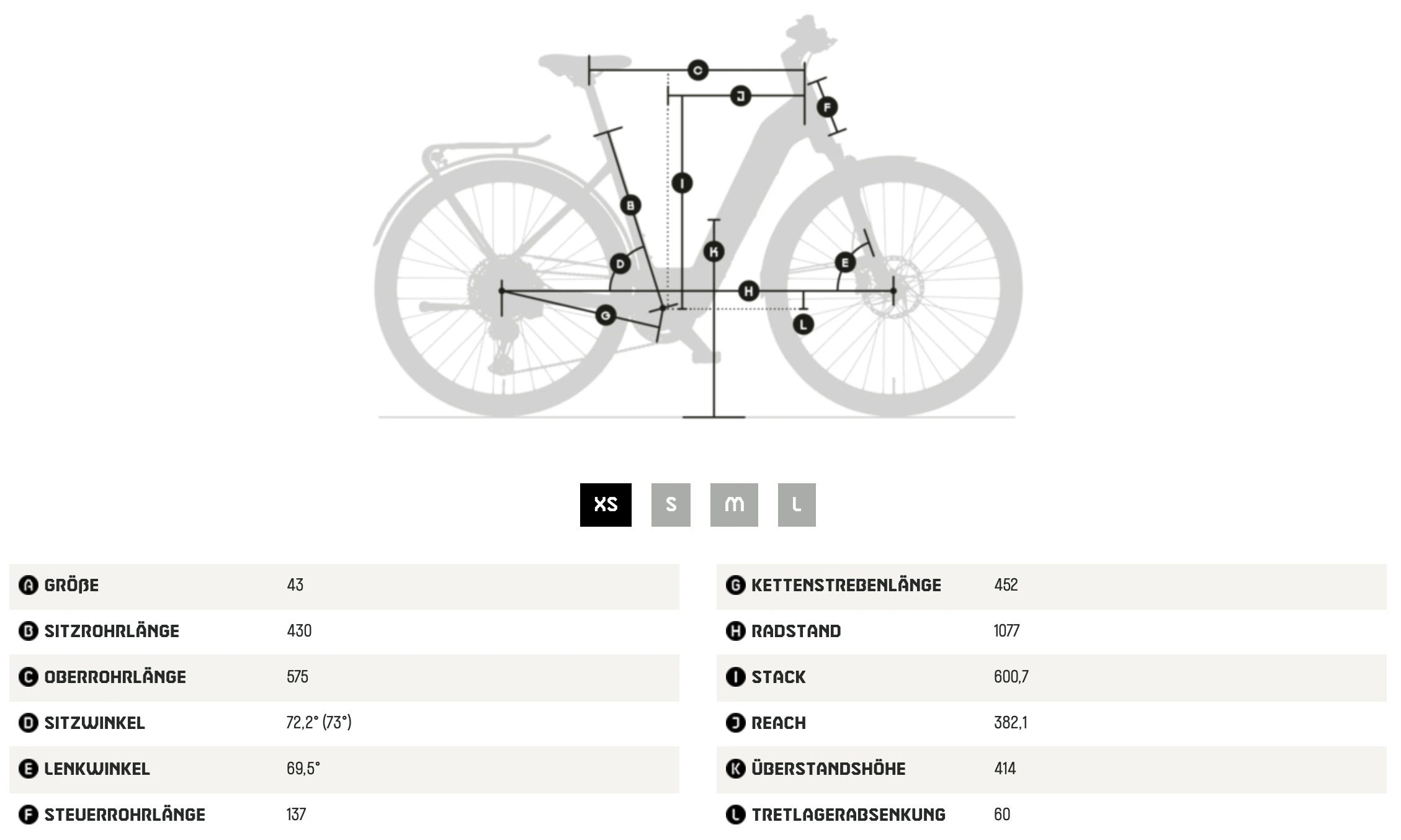Click the L bottom bracket drop marker
Screen dimensions: 1401x840
coord(803,324)
